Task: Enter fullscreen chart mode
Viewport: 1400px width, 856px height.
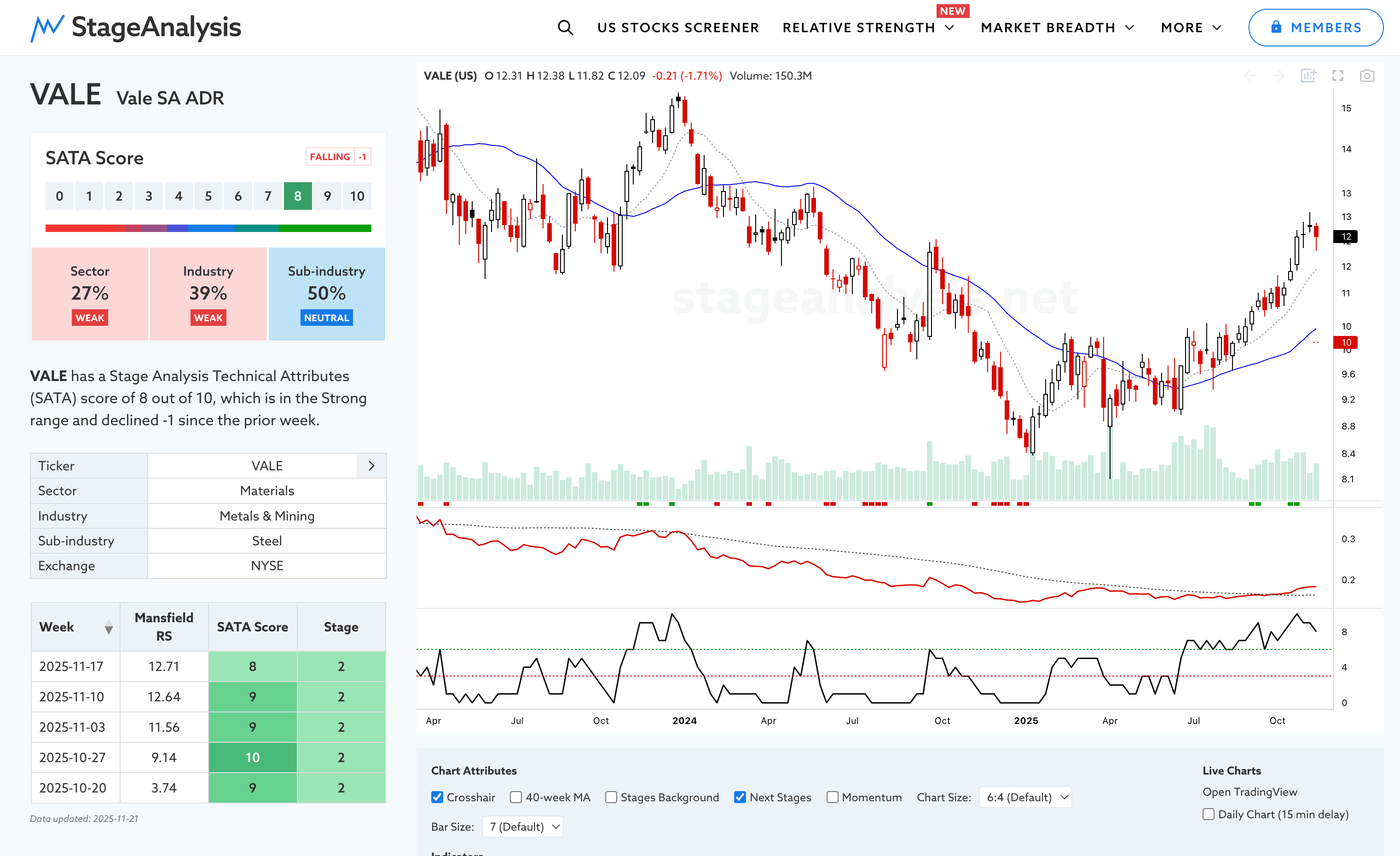Action: pos(1337,75)
